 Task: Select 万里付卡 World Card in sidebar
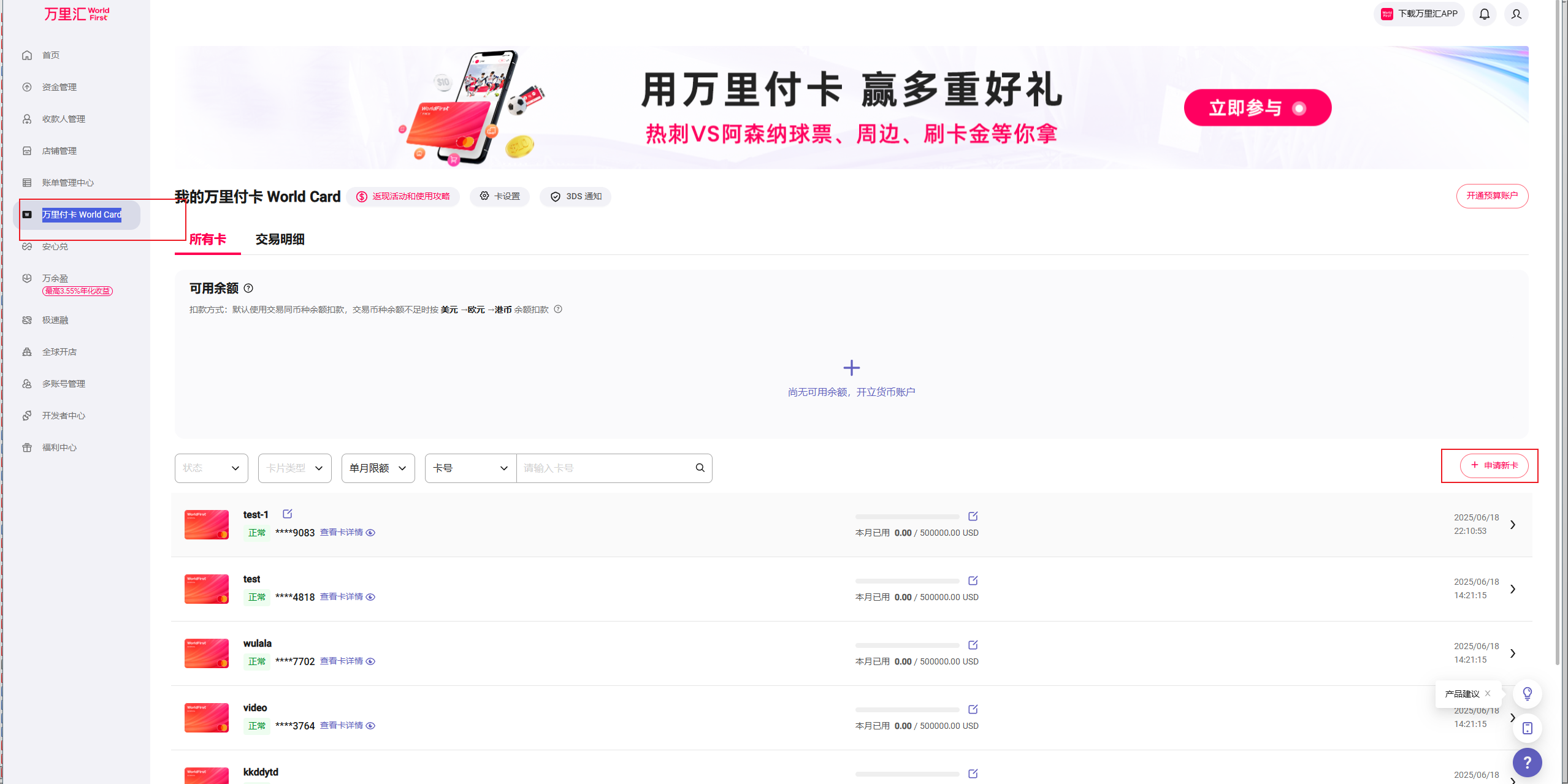tap(77, 215)
